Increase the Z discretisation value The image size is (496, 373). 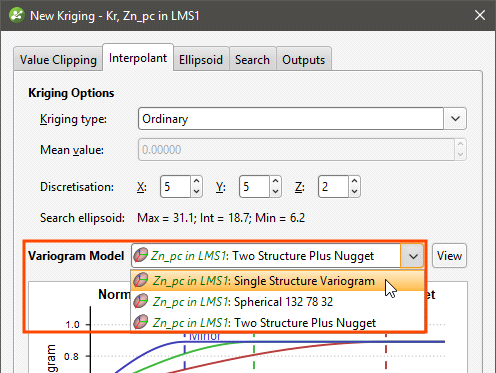coord(354,181)
